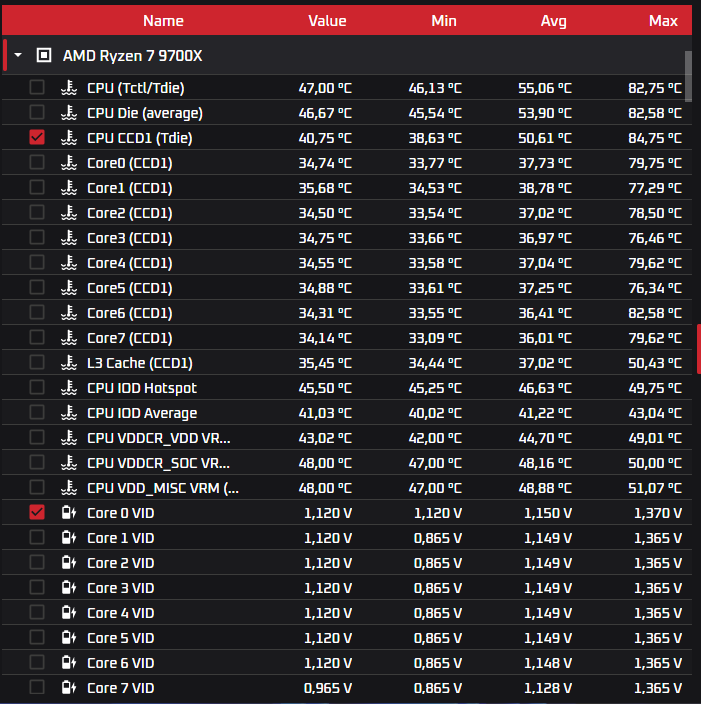This screenshot has width=701, height=704.
Task: Select the Core 5 VID sensor name
Action: tap(120, 638)
